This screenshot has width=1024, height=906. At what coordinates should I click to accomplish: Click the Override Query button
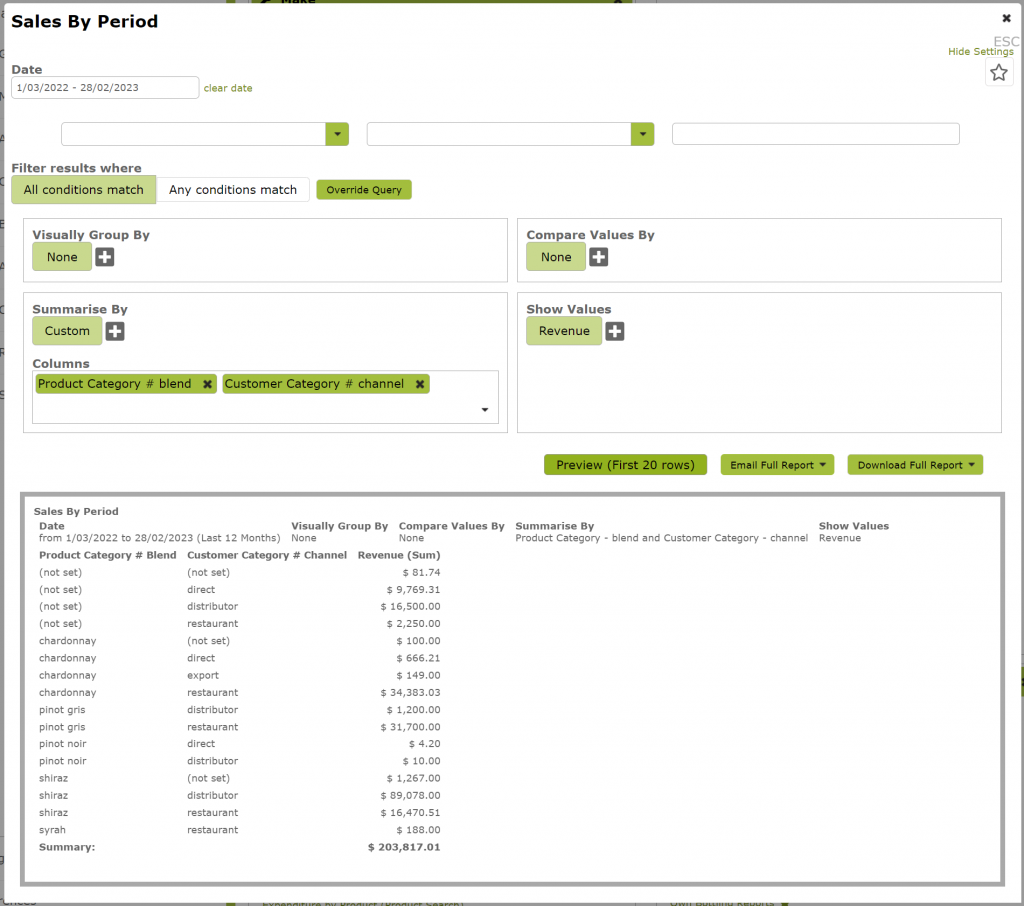coord(364,190)
